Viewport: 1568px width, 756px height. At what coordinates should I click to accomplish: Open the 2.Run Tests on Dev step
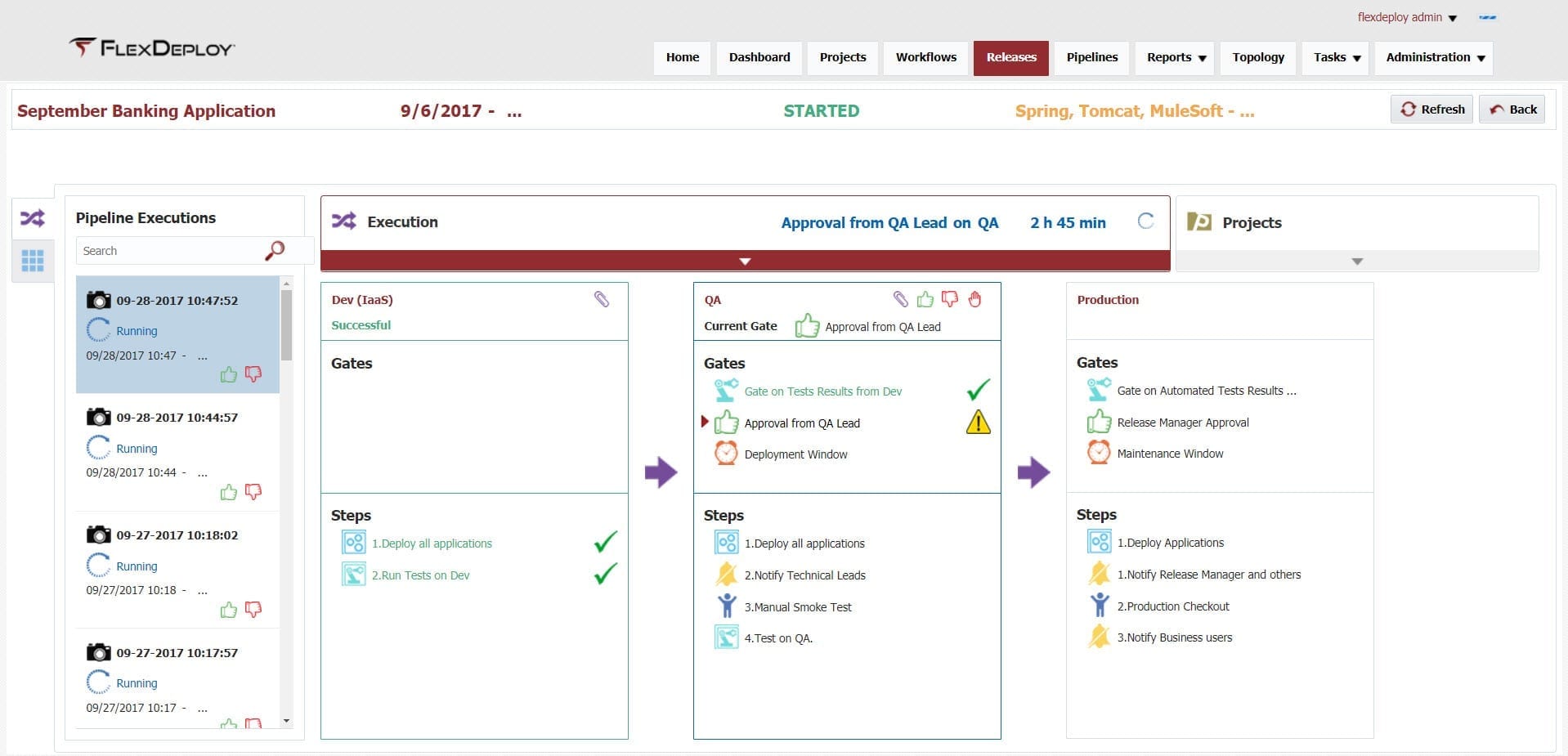pos(420,575)
